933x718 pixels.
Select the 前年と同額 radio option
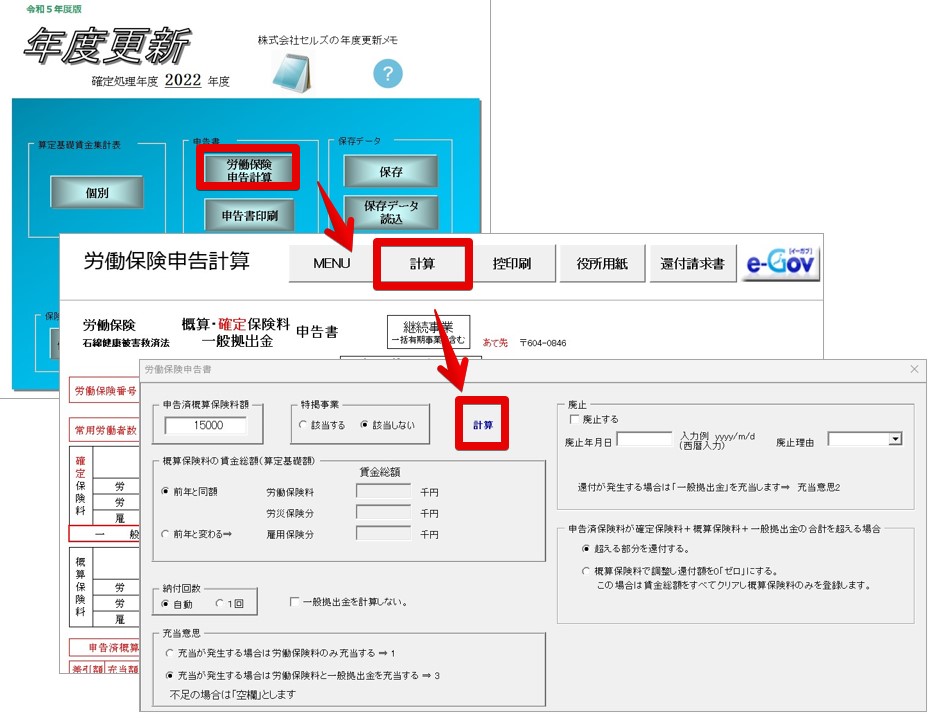[x=190, y=492]
